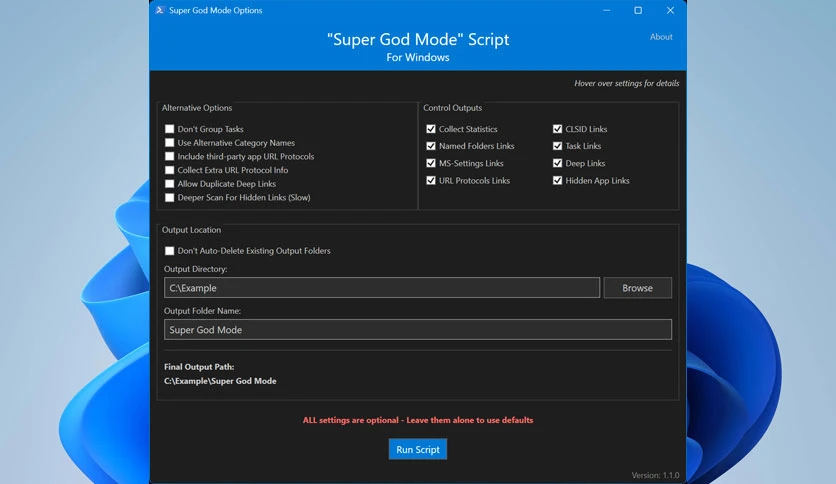Click the PowerShell icon in title bar
This screenshot has width=836, height=484.
(x=159, y=10)
